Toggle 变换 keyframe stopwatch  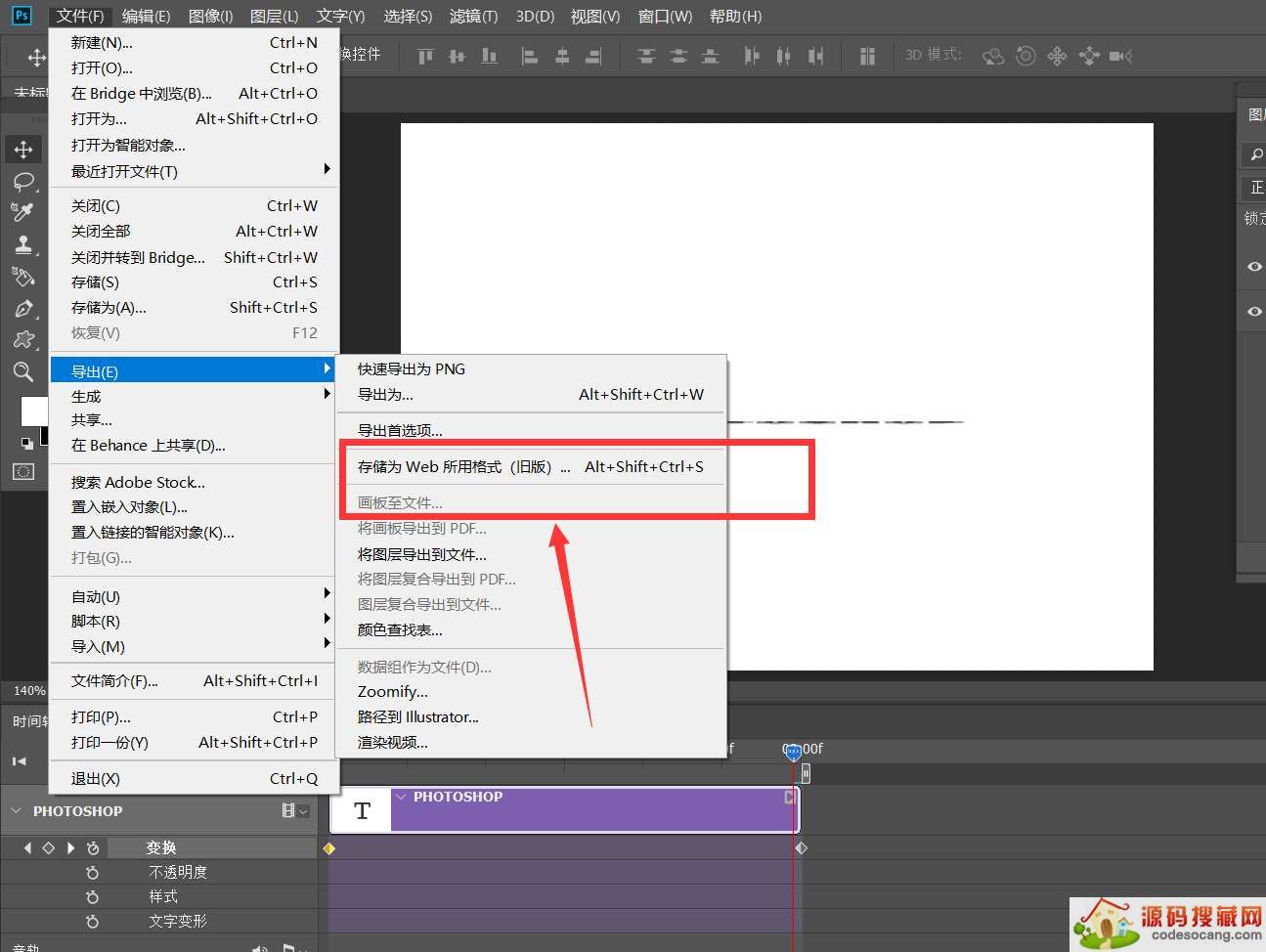click(93, 848)
